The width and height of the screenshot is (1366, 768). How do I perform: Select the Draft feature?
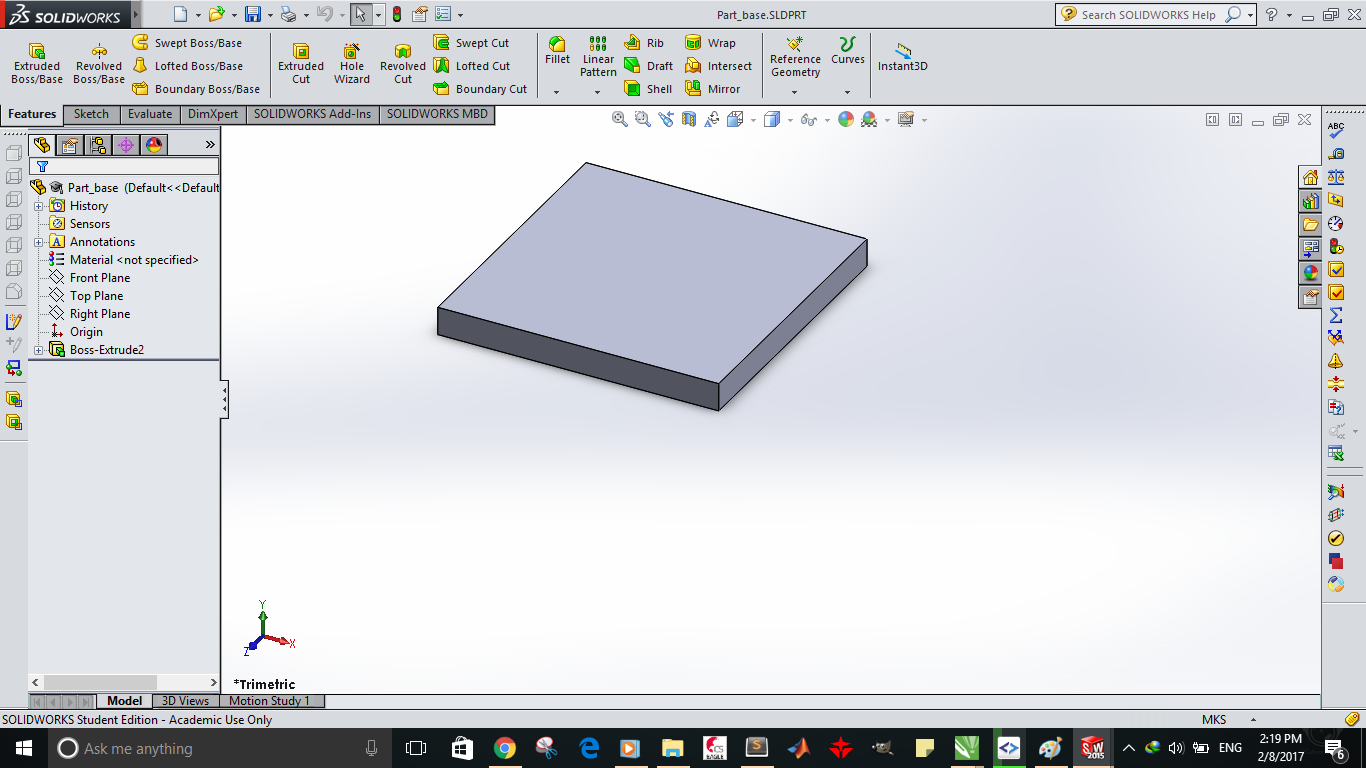coord(648,66)
